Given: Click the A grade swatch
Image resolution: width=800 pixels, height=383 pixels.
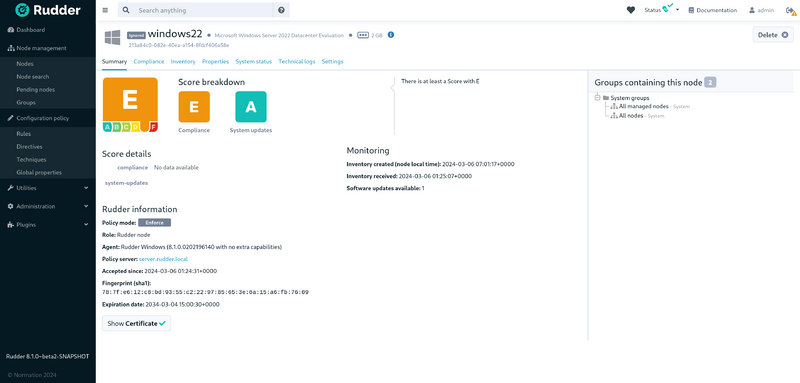Looking at the screenshot, I should (107, 127).
